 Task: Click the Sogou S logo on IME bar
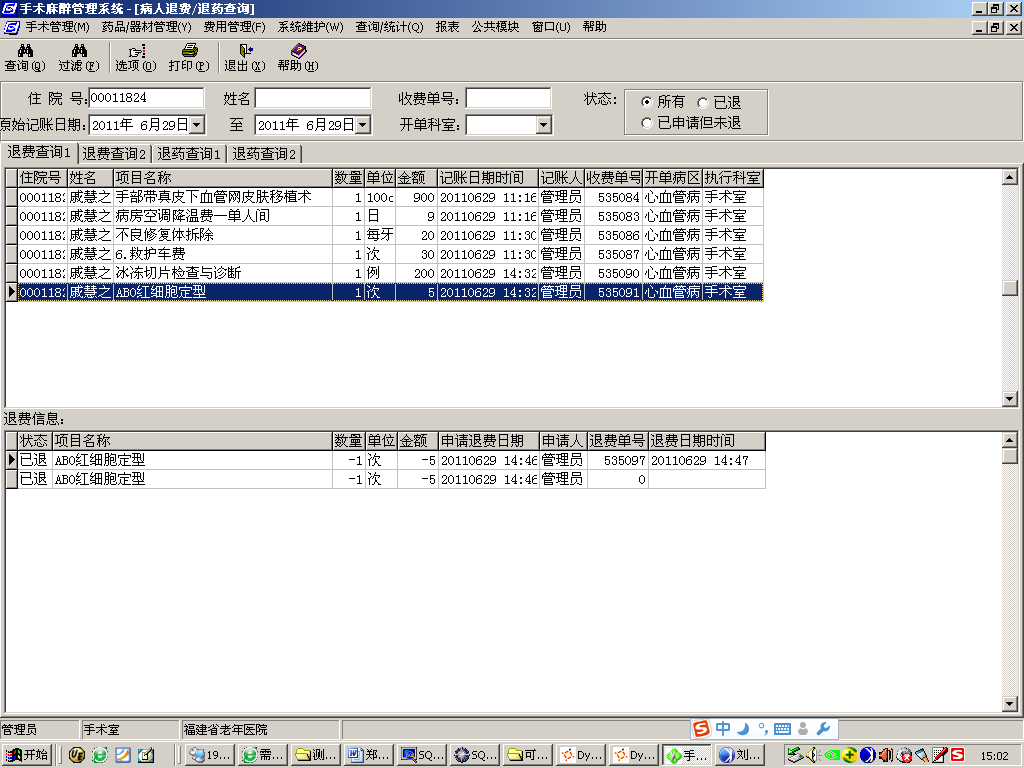(x=701, y=729)
